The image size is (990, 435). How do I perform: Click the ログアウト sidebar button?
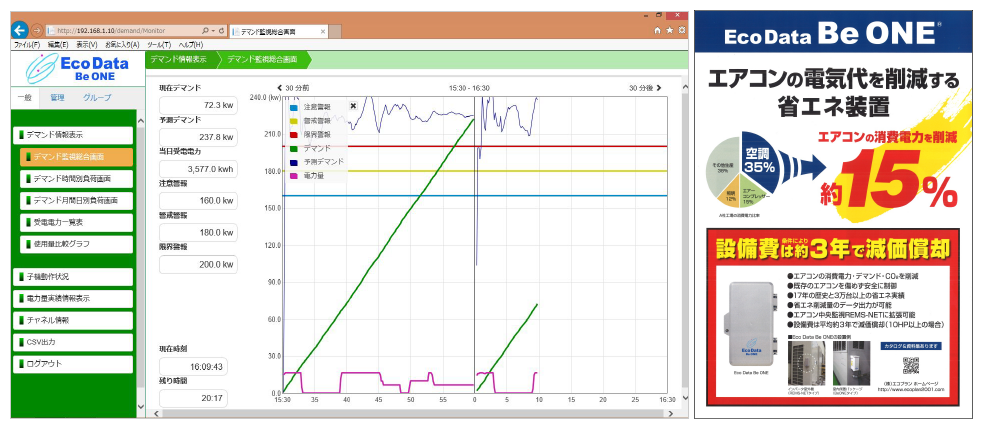tap(73, 364)
